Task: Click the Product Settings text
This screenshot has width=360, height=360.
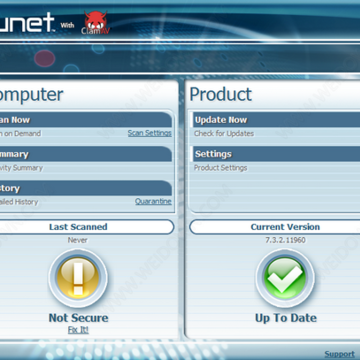Action: pos(221,168)
